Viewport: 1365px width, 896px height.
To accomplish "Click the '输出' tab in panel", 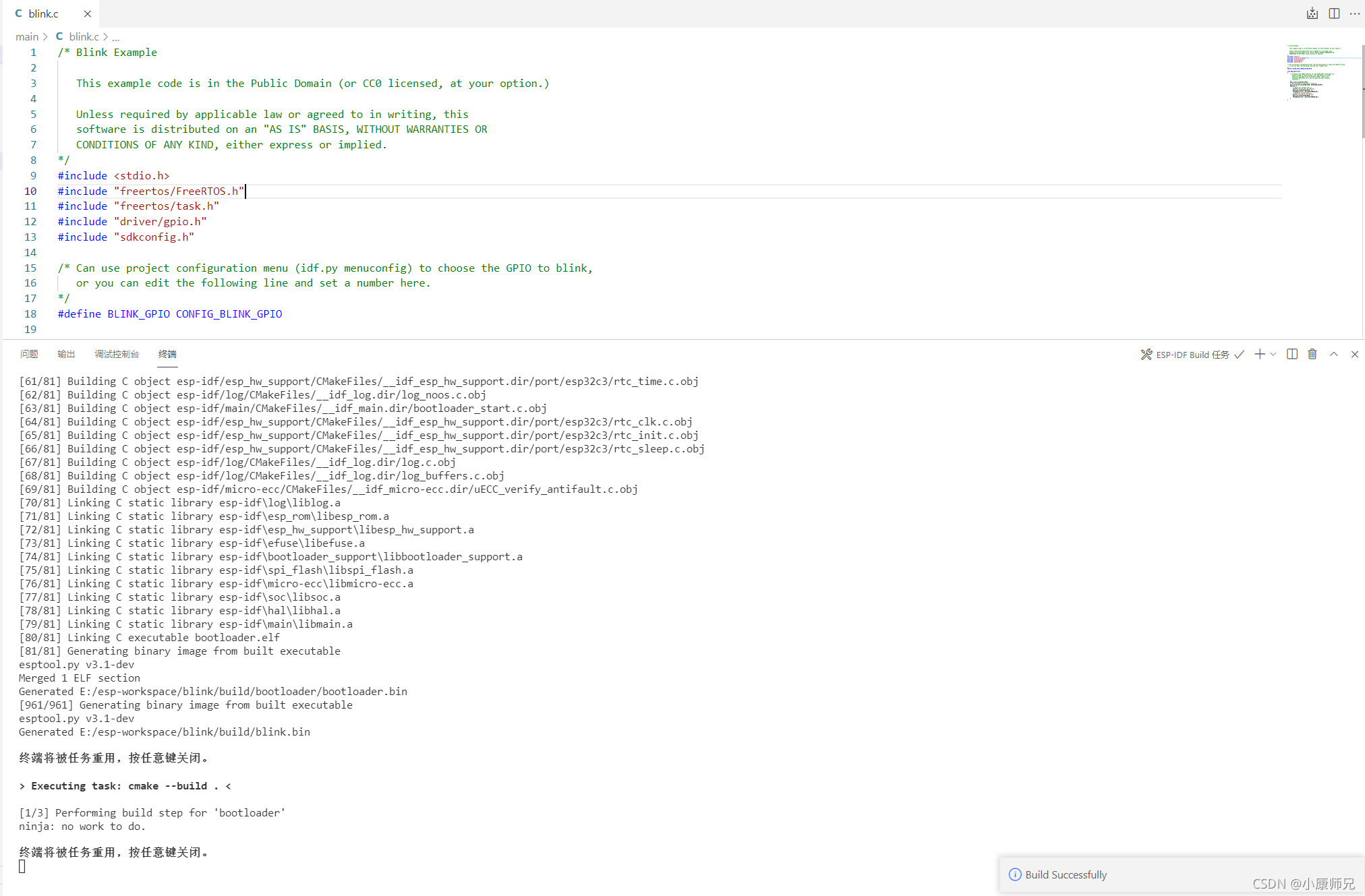I will coord(67,354).
